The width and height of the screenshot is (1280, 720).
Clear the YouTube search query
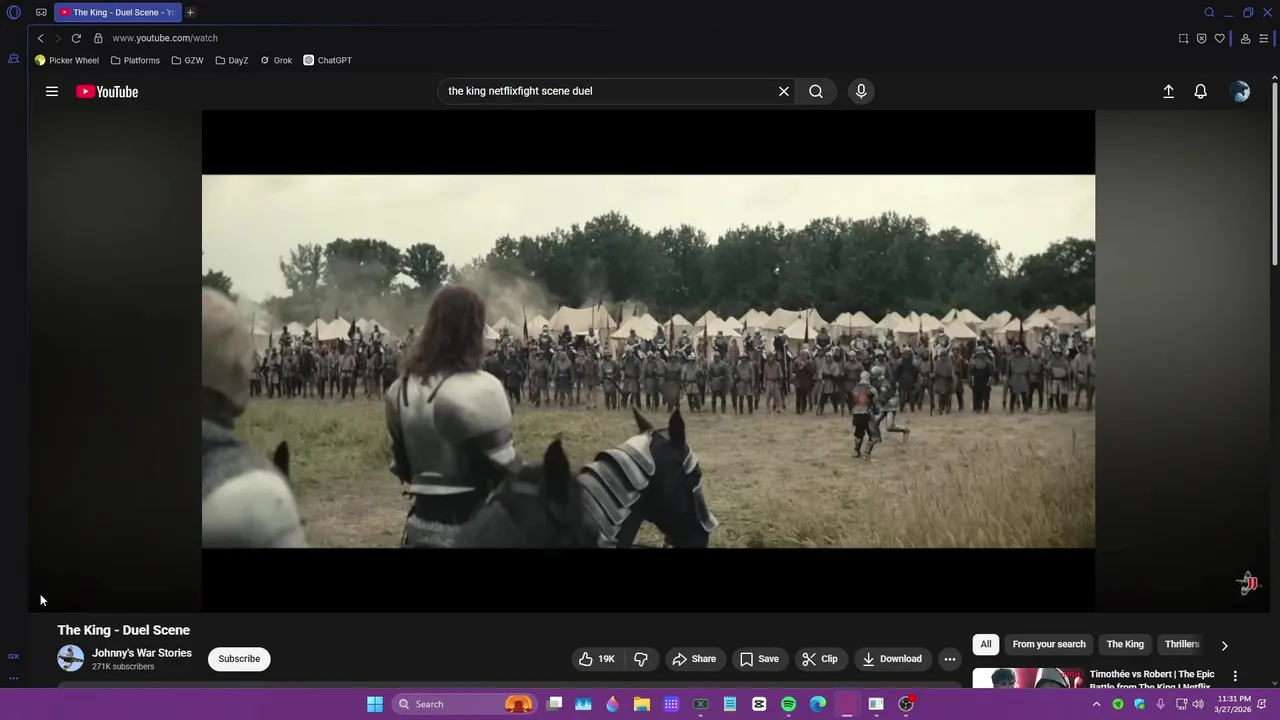784,91
